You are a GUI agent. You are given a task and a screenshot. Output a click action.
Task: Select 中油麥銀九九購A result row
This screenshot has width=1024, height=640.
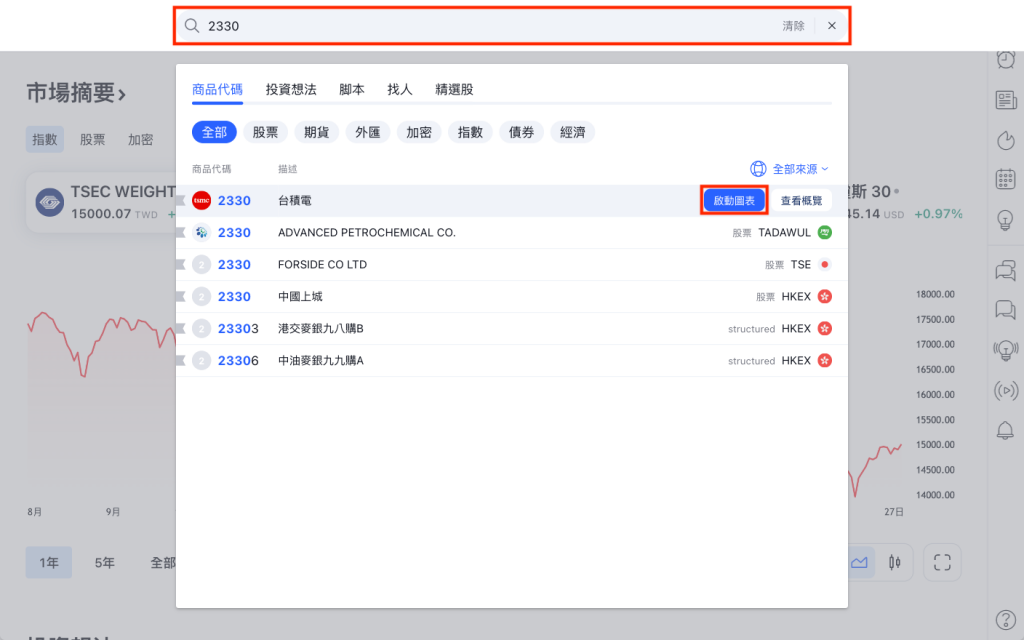click(x=511, y=360)
